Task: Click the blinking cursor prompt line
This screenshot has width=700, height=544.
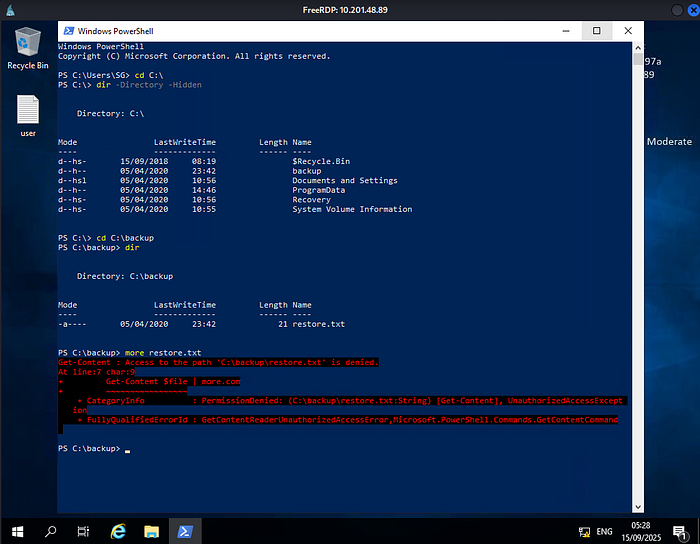Action: pyautogui.click(x=94, y=448)
